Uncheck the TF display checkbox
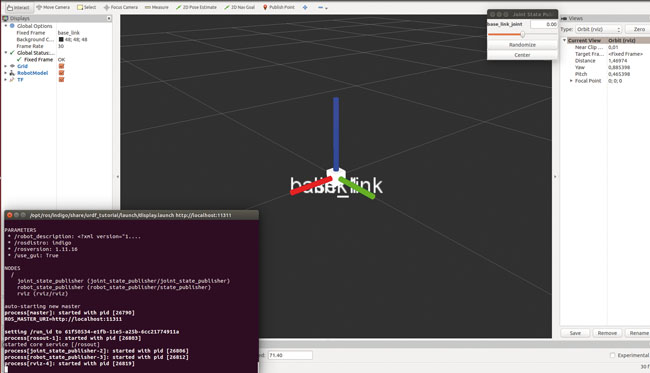 point(61,80)
